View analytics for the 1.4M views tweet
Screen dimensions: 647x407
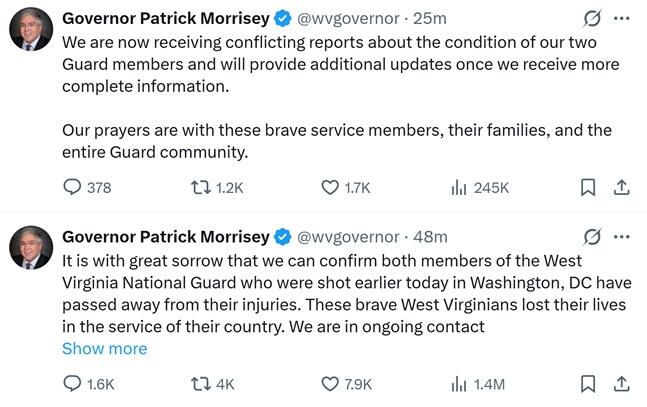tap(460, 384)
